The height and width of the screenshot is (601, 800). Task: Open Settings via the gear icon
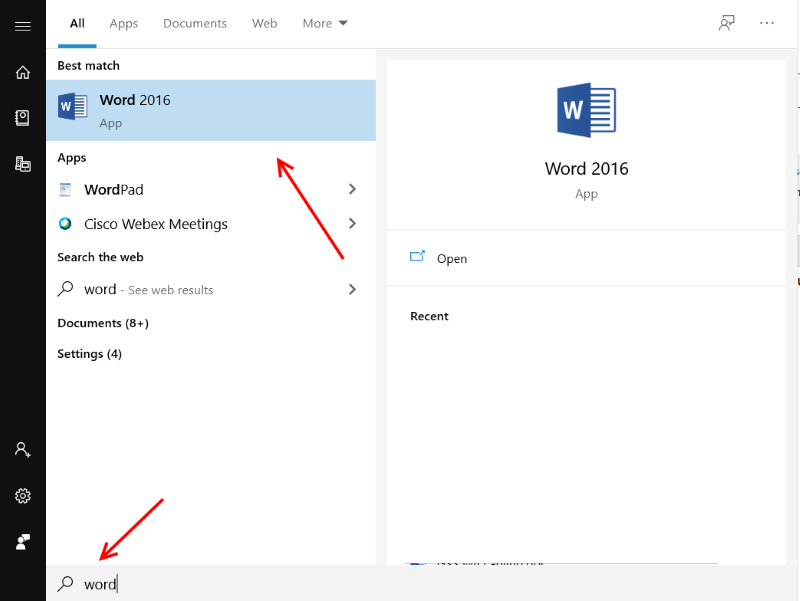click(22, 495)
